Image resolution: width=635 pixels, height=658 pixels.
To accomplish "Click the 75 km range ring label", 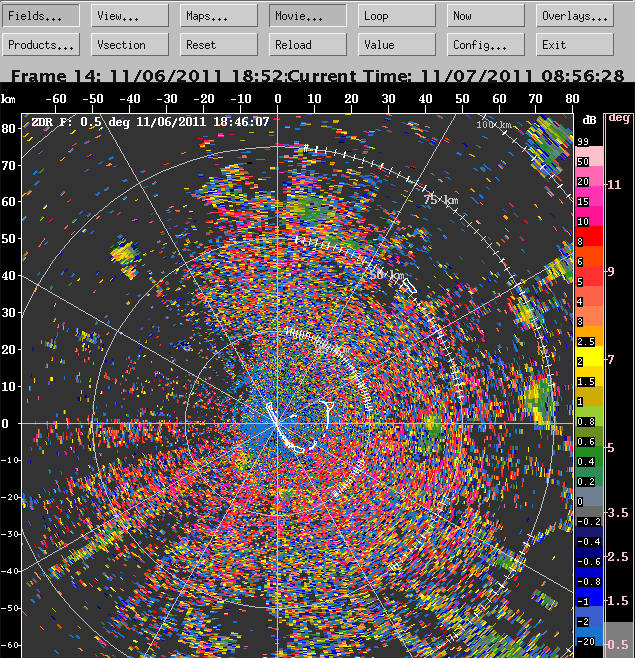I will pos(440,200).
